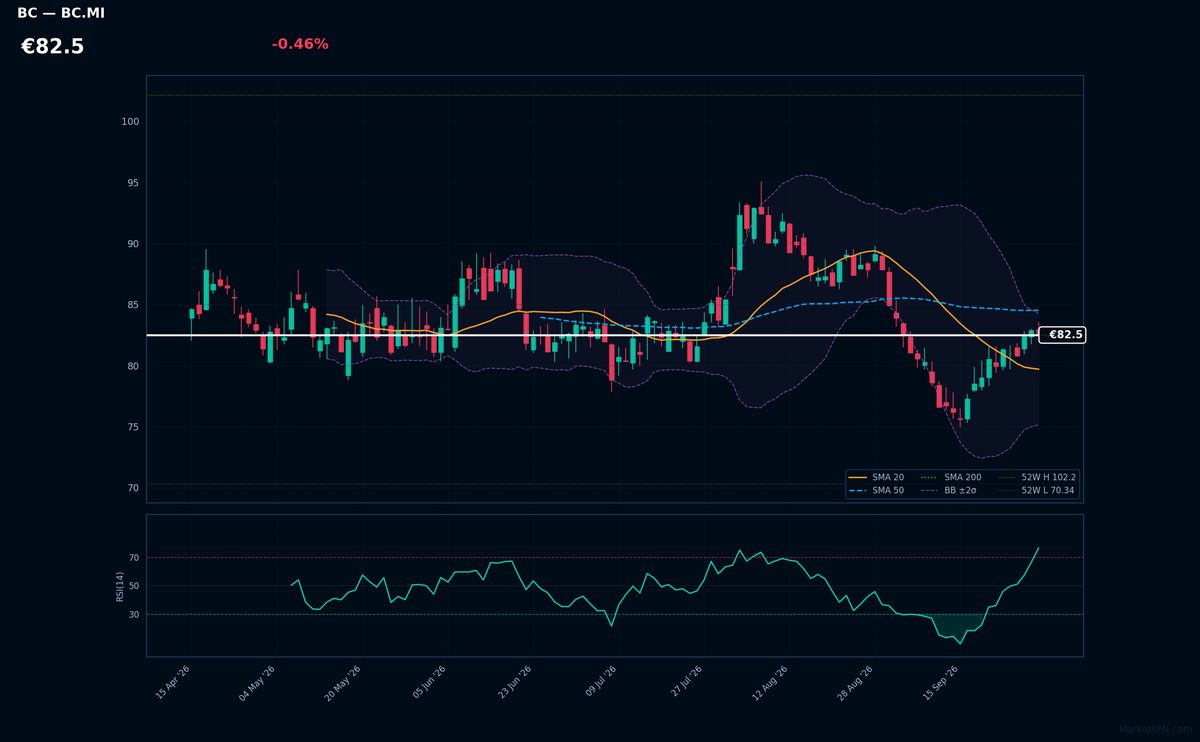This screenshot has height=742, width=1200.
Task: Click the 70 label on the price axis
Action: (133, 488)
